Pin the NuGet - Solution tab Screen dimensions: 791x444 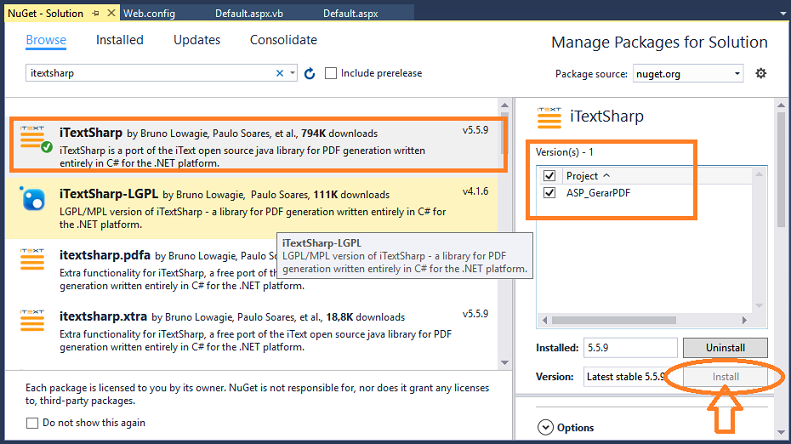tap(96, 14)
